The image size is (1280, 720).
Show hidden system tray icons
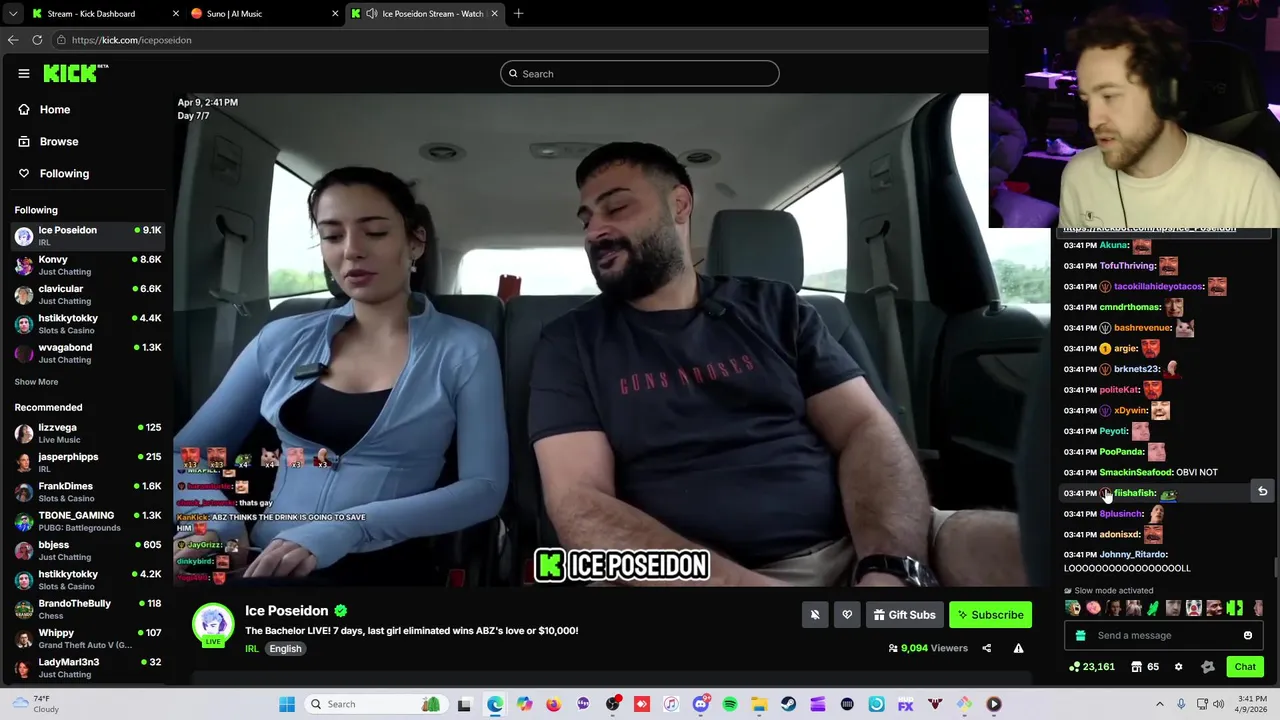(x=1160, y=704)
